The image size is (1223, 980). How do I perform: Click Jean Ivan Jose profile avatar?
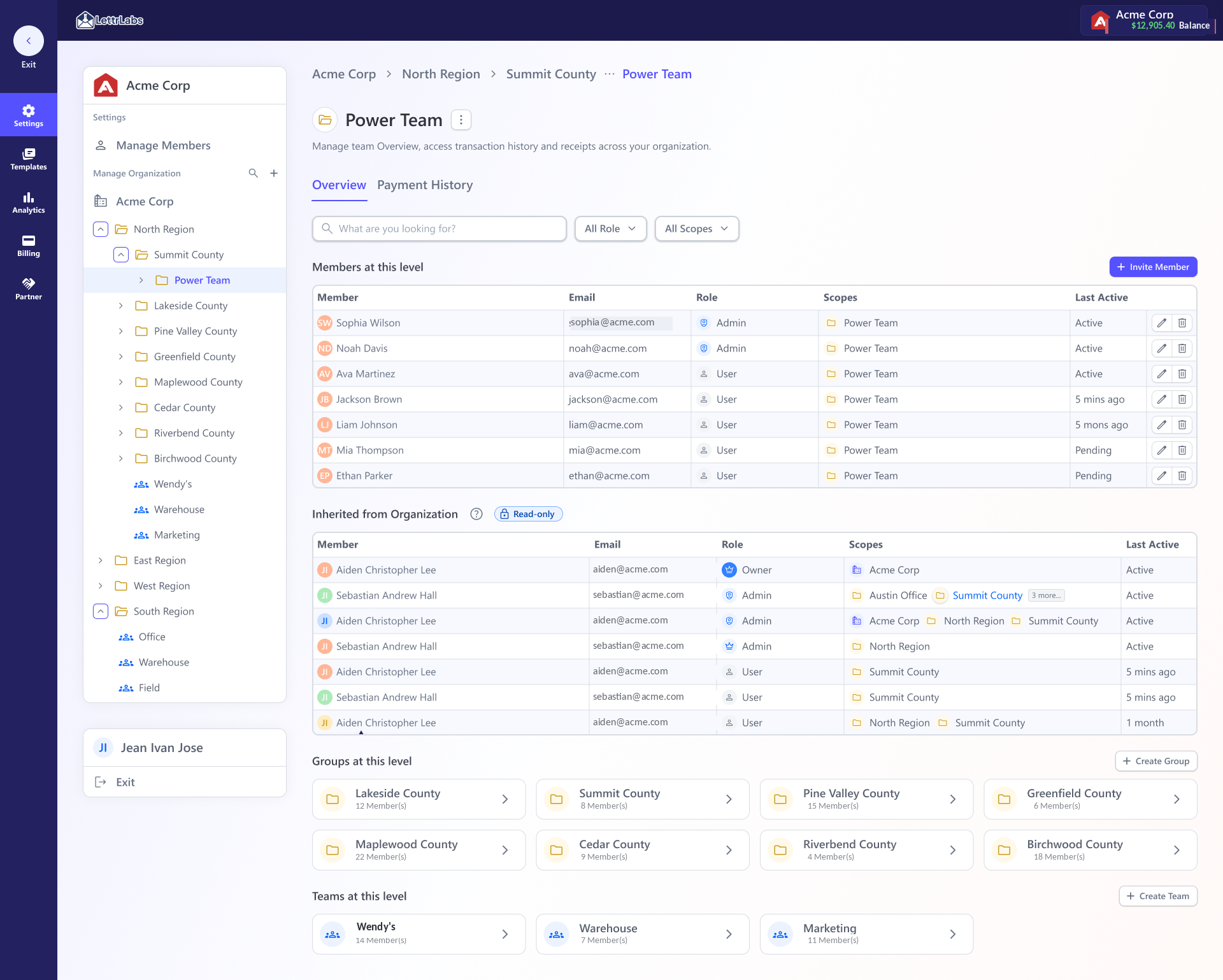pyautogui.click(x=103, y=748)
